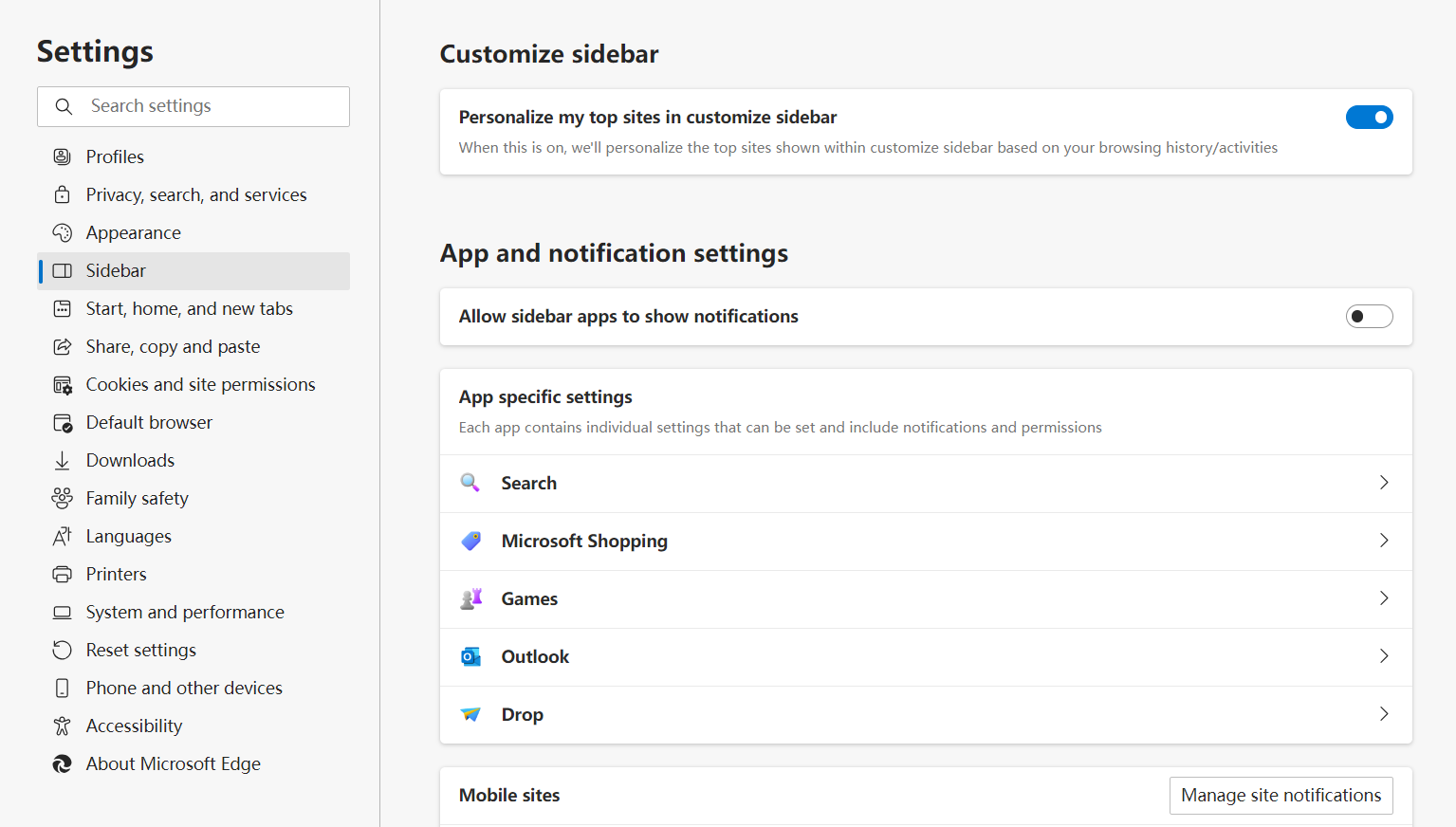Open Languages settings
Image resolution: width=1456 pixels, height=827 pixels.
click(194, 536)
